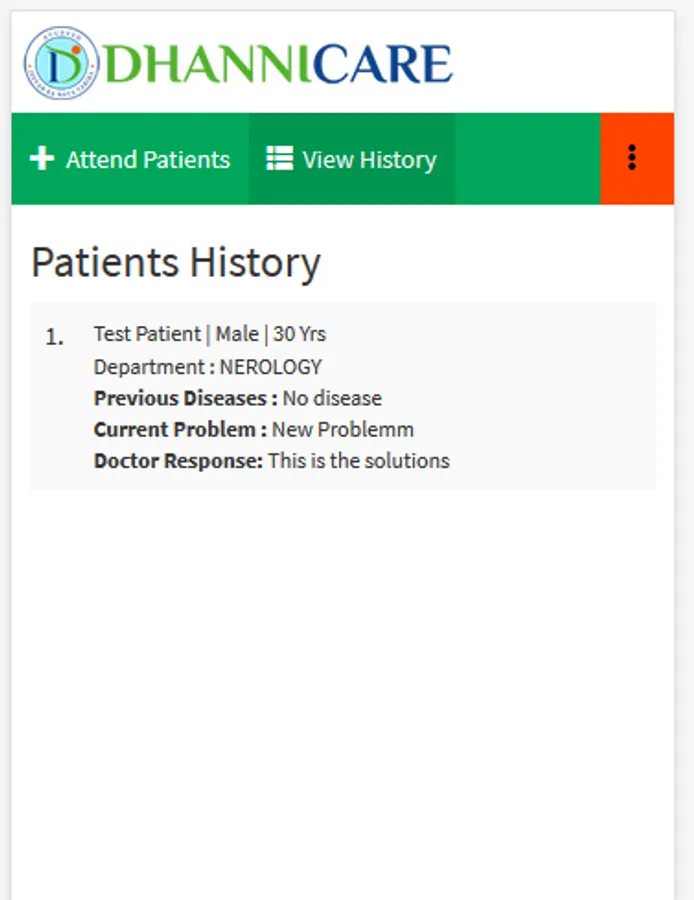Image resolution: width=694 pixels, height=900 pixels.
Task: Click the Previous Diseases label
Action: [185, 398]
